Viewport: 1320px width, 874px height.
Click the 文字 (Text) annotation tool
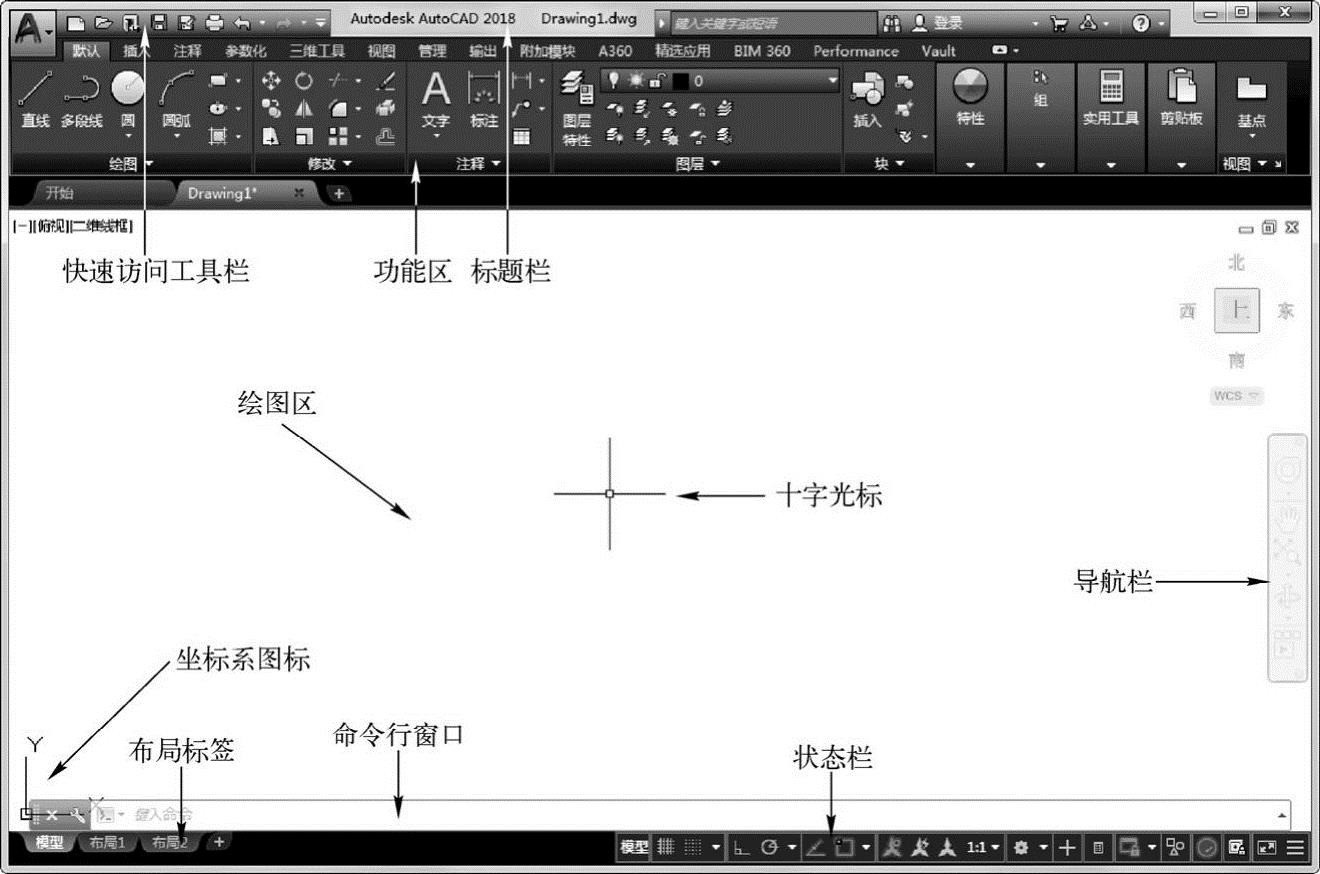435,101
